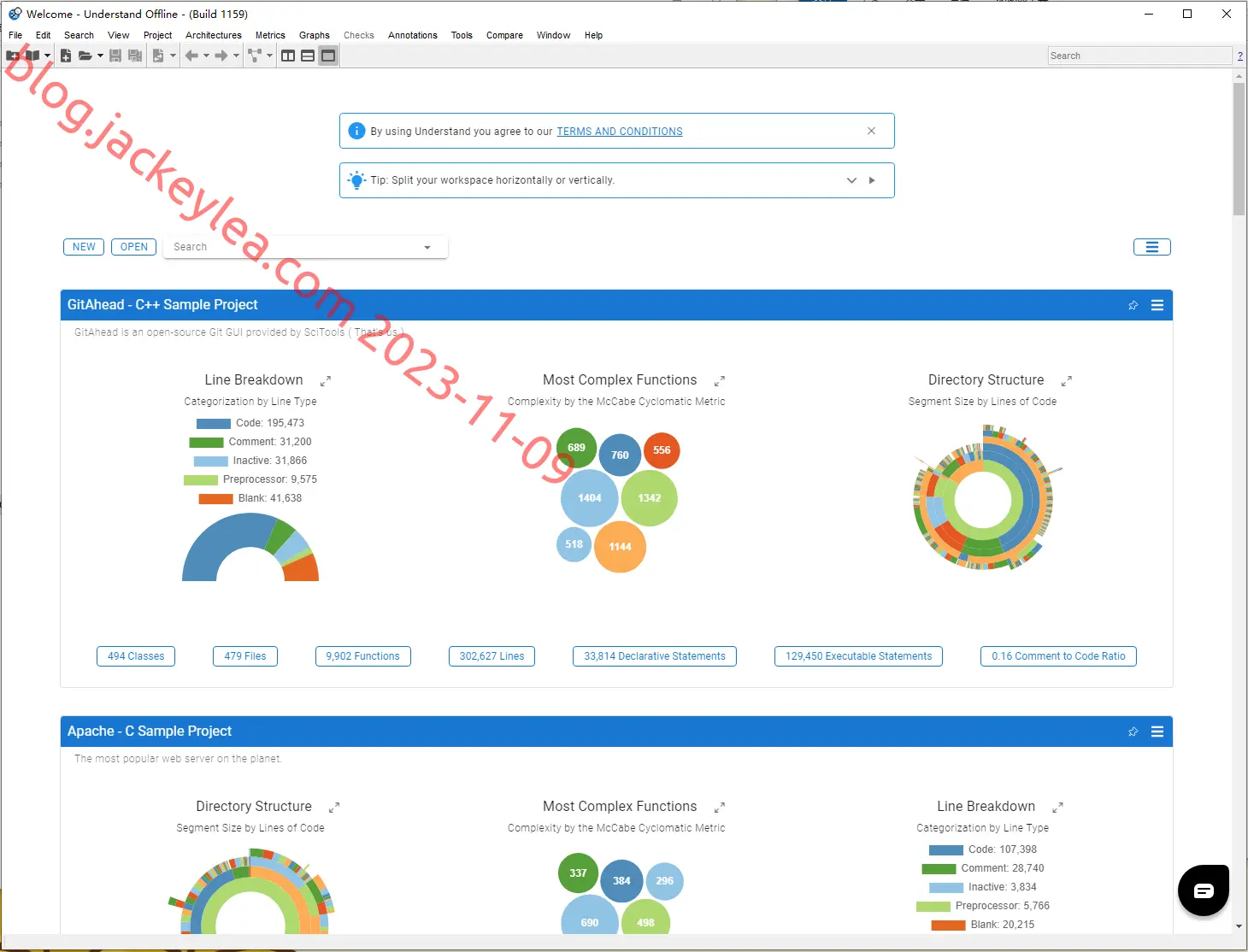Open the Graphs menu

tap(315, 35)
